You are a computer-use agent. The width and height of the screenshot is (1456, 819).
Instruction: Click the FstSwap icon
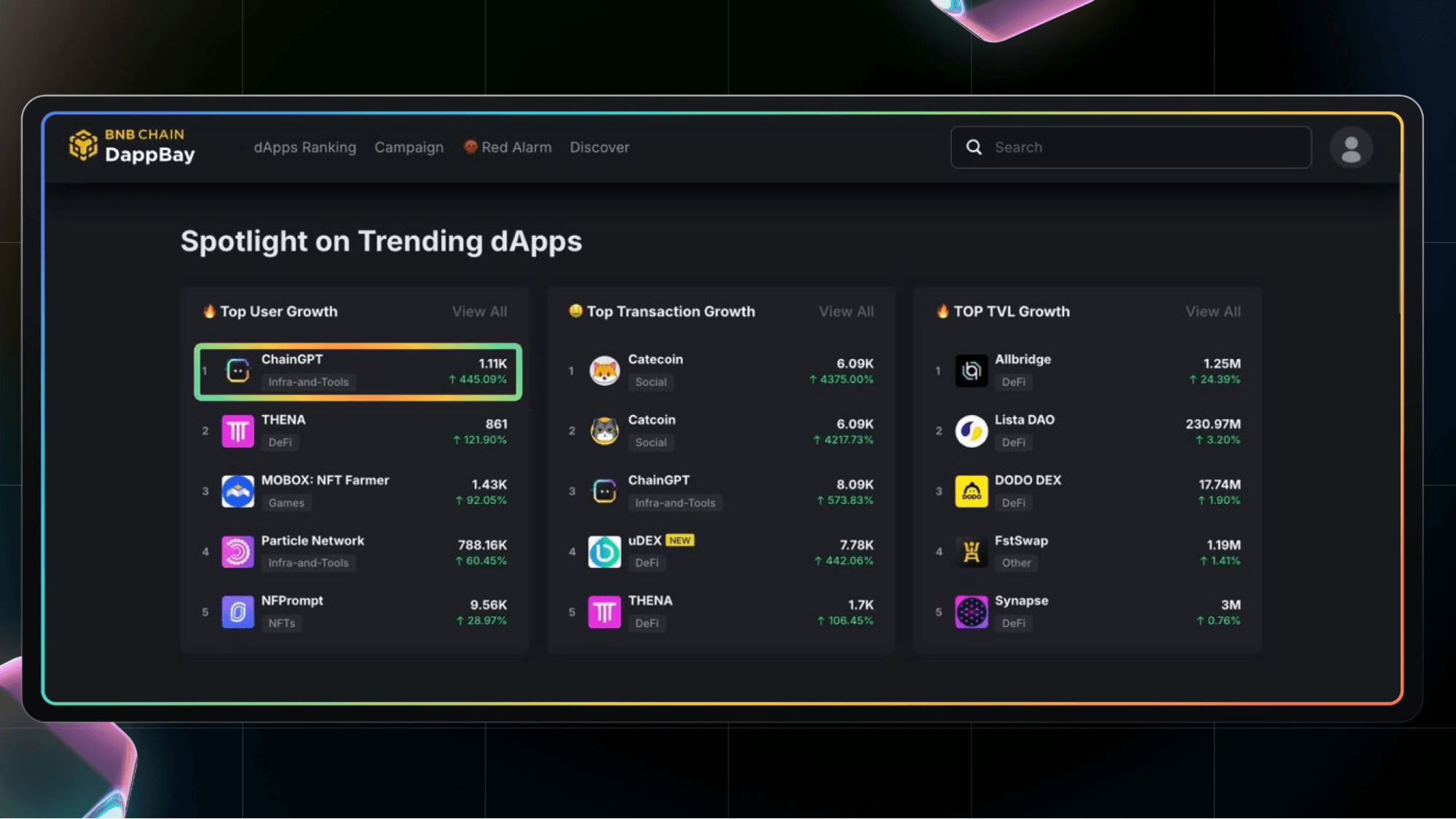[971, 552]
